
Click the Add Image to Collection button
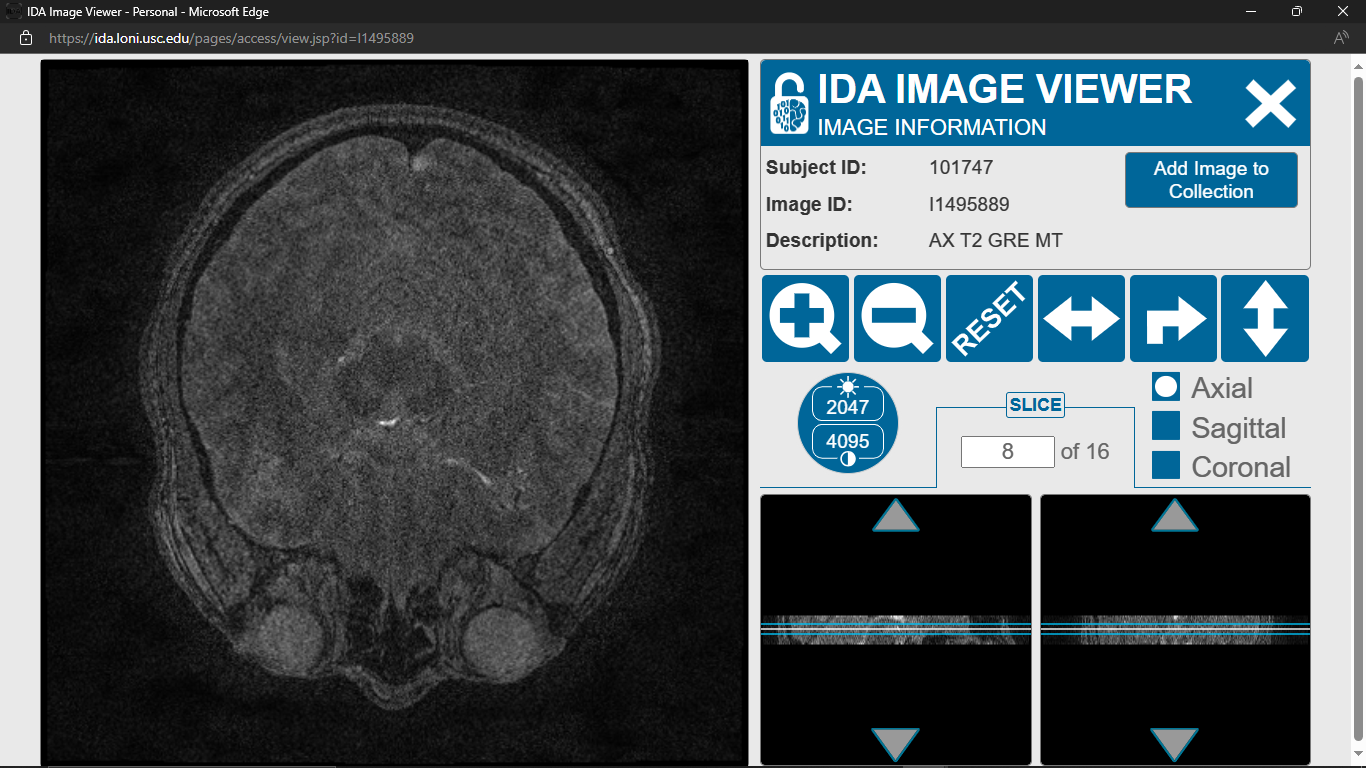coord(1211,180)
